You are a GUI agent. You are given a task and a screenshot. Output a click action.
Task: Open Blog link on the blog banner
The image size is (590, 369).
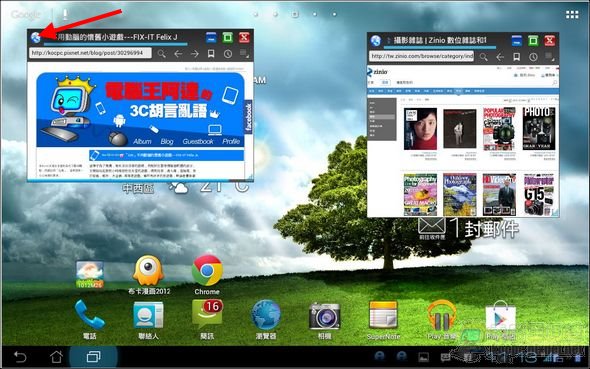click(167, 141)
